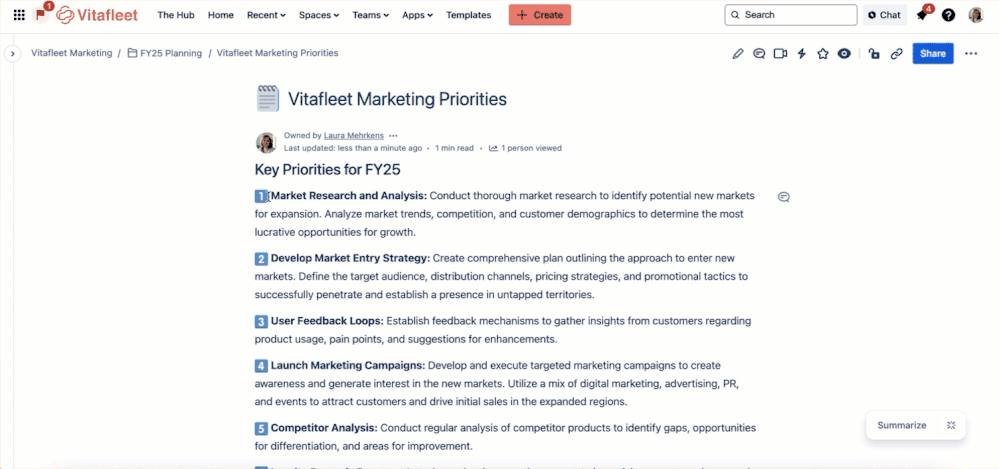Open the Laura Mehrkens owner link
Screen dimensions: 999x469
(354, 135)
